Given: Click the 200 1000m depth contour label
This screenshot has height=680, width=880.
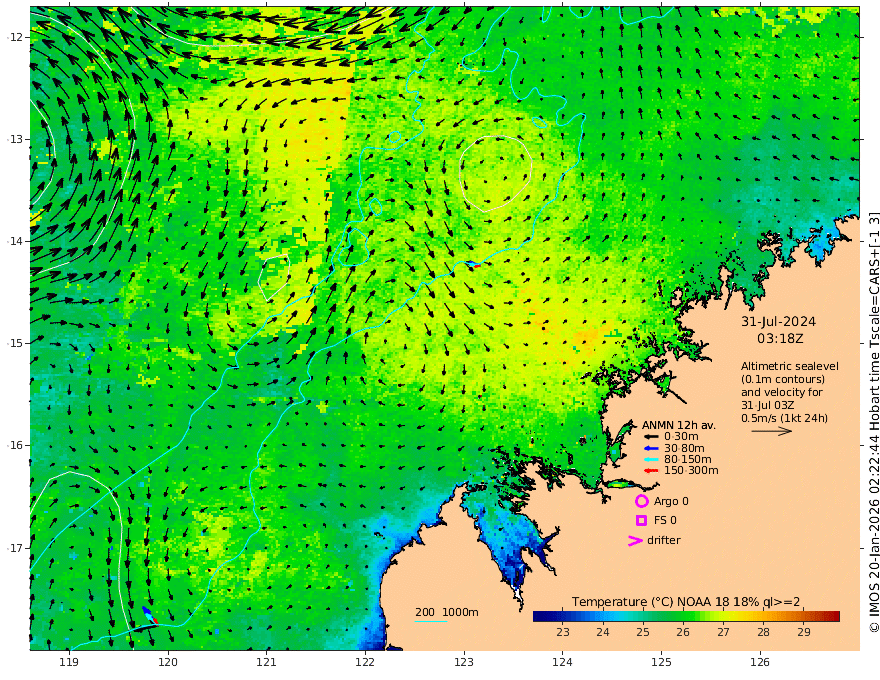Looking at the screenshot, I should (x=447, y=612).
